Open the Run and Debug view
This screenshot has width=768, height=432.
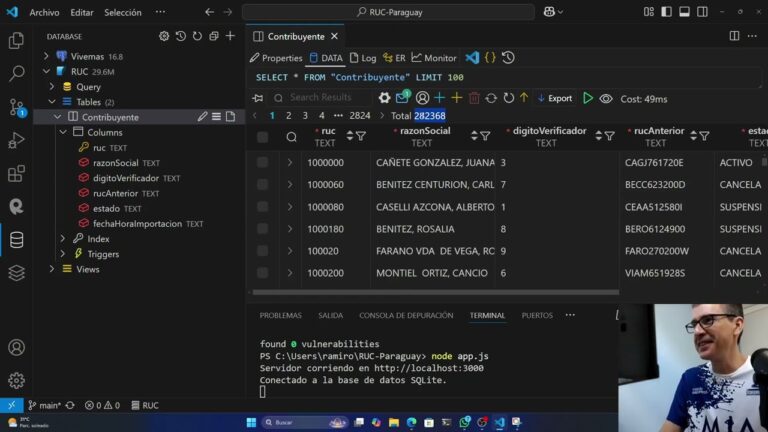(16, 141)
